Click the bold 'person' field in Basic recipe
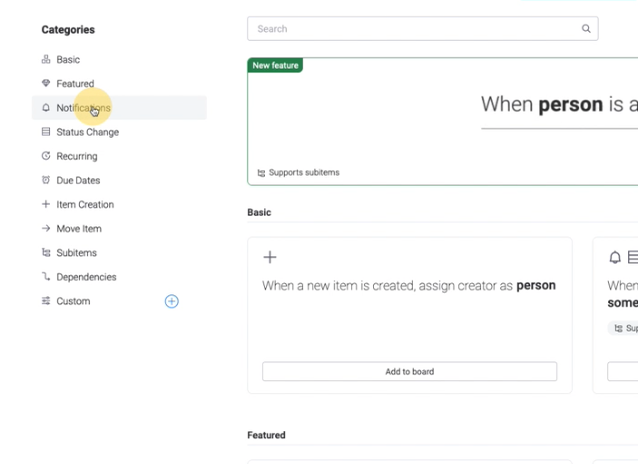The height and width of the screenshot is (464, 638). 536,285
